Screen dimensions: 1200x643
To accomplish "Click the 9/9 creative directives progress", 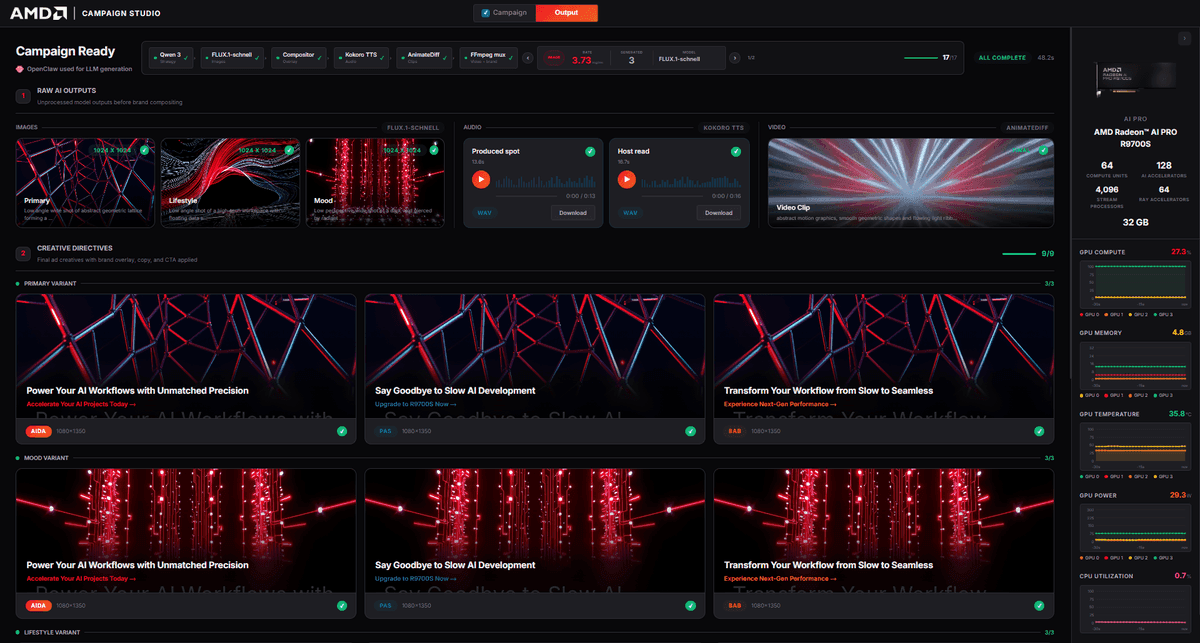I will [1028, 254].
